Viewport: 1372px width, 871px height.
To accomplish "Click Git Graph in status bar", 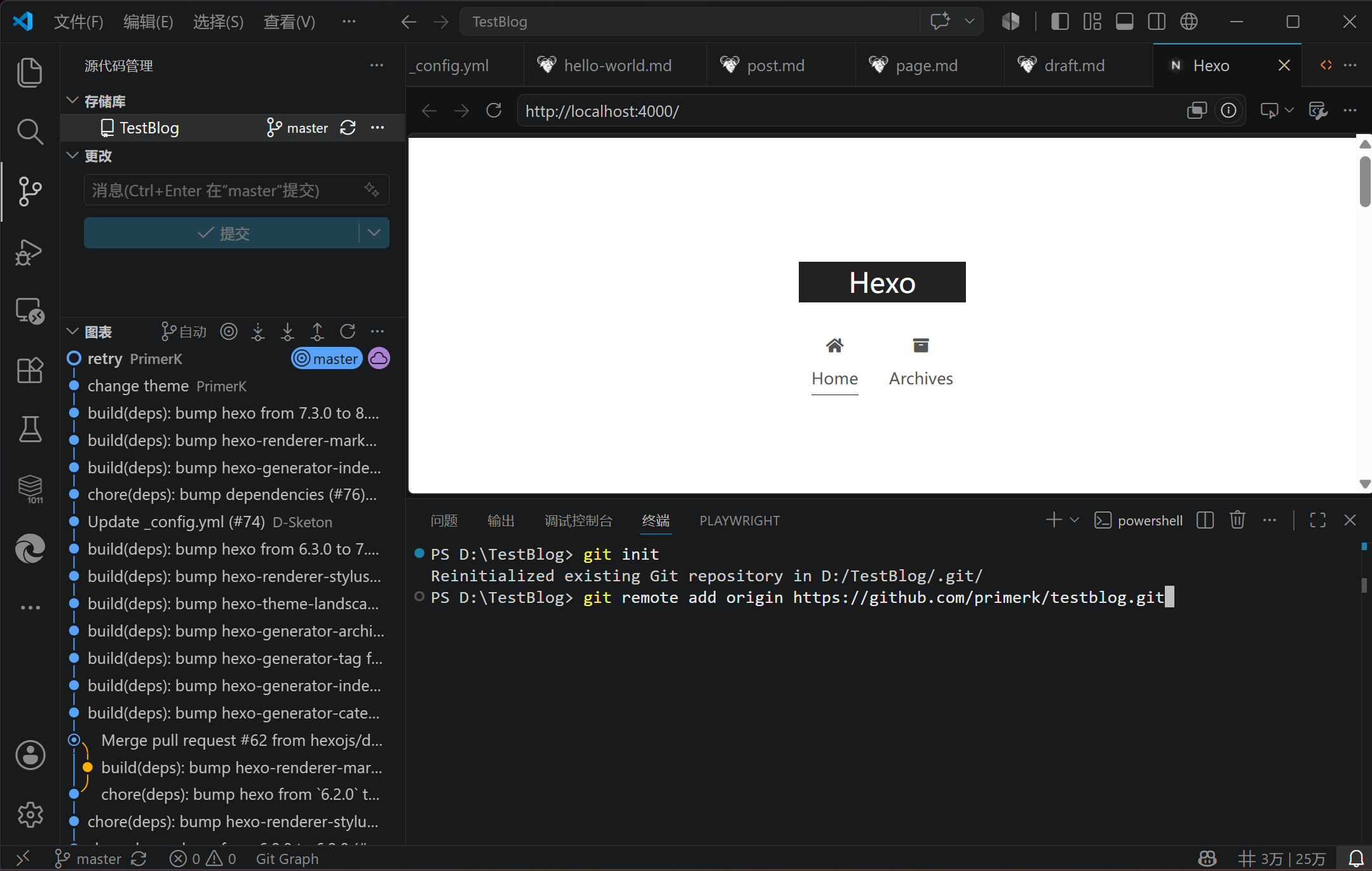I will (x=287, y=859).
